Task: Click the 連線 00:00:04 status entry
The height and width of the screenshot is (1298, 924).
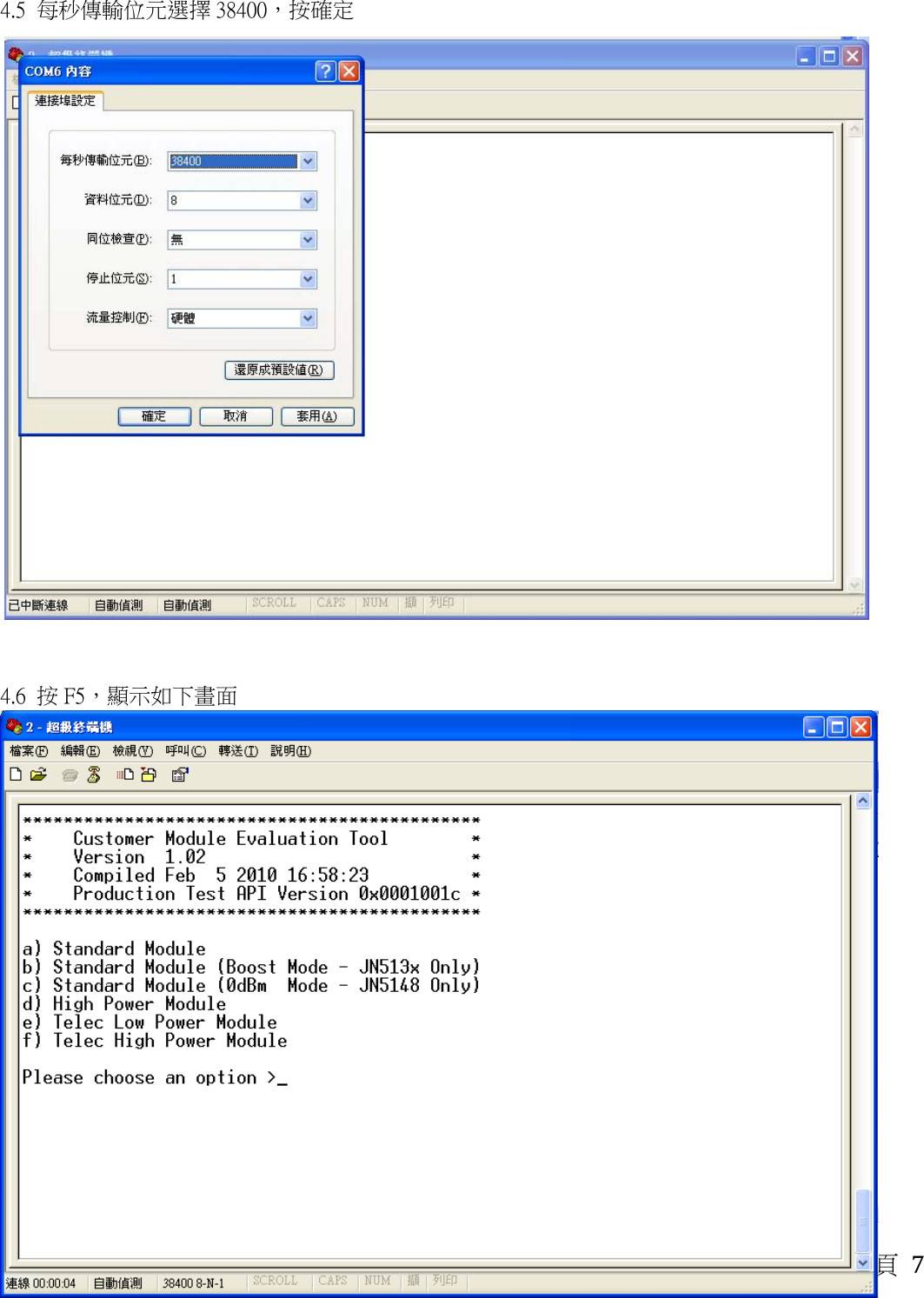Action: [41, 1283]
